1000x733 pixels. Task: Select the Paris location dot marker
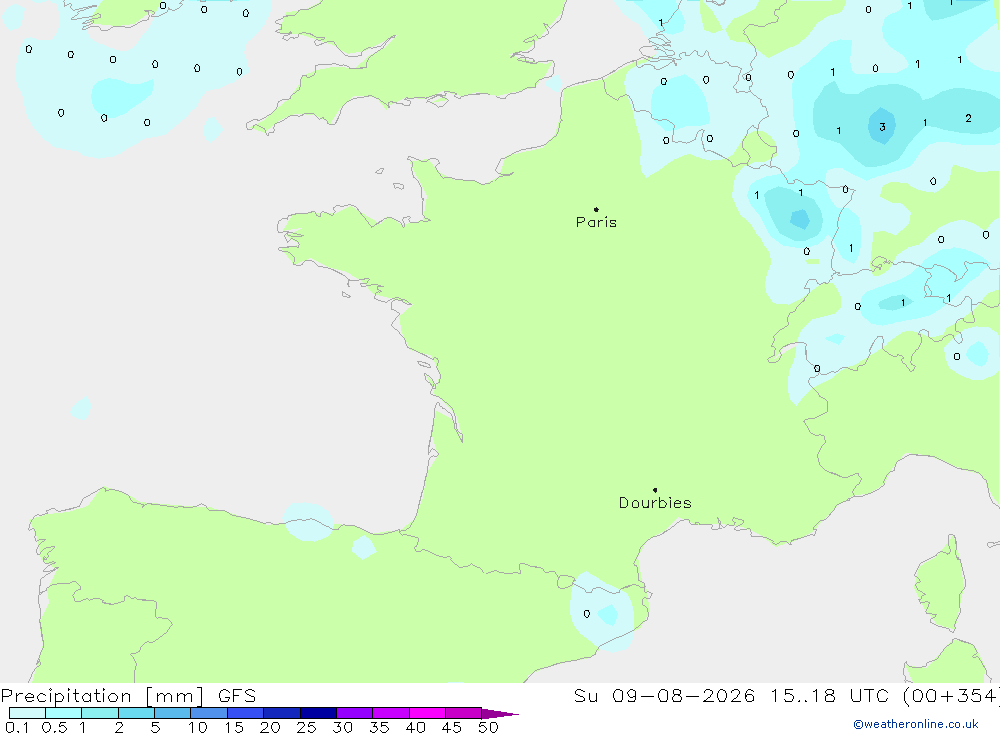[x=596, y=209]
